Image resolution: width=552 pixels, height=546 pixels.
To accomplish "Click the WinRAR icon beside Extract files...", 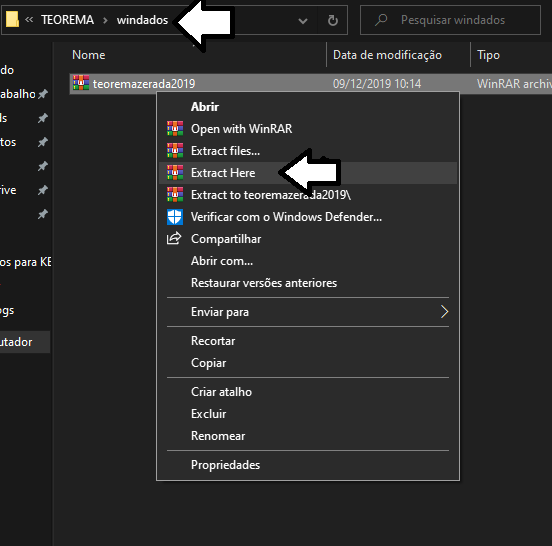I will pyautogui.click(x=175, y=151).
